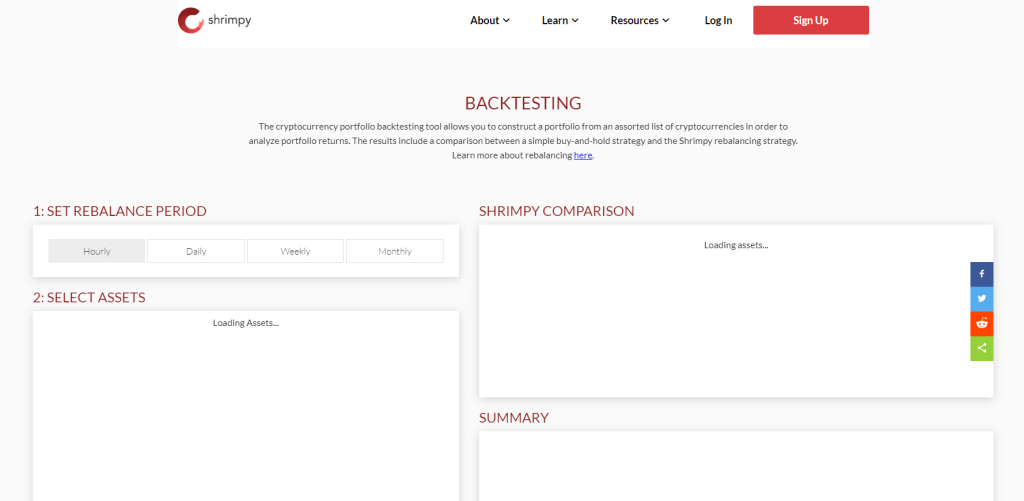Viewport: 1024px width, 501px height.
Task: Select Monthly rebalance period
Action: pos(394,251)
